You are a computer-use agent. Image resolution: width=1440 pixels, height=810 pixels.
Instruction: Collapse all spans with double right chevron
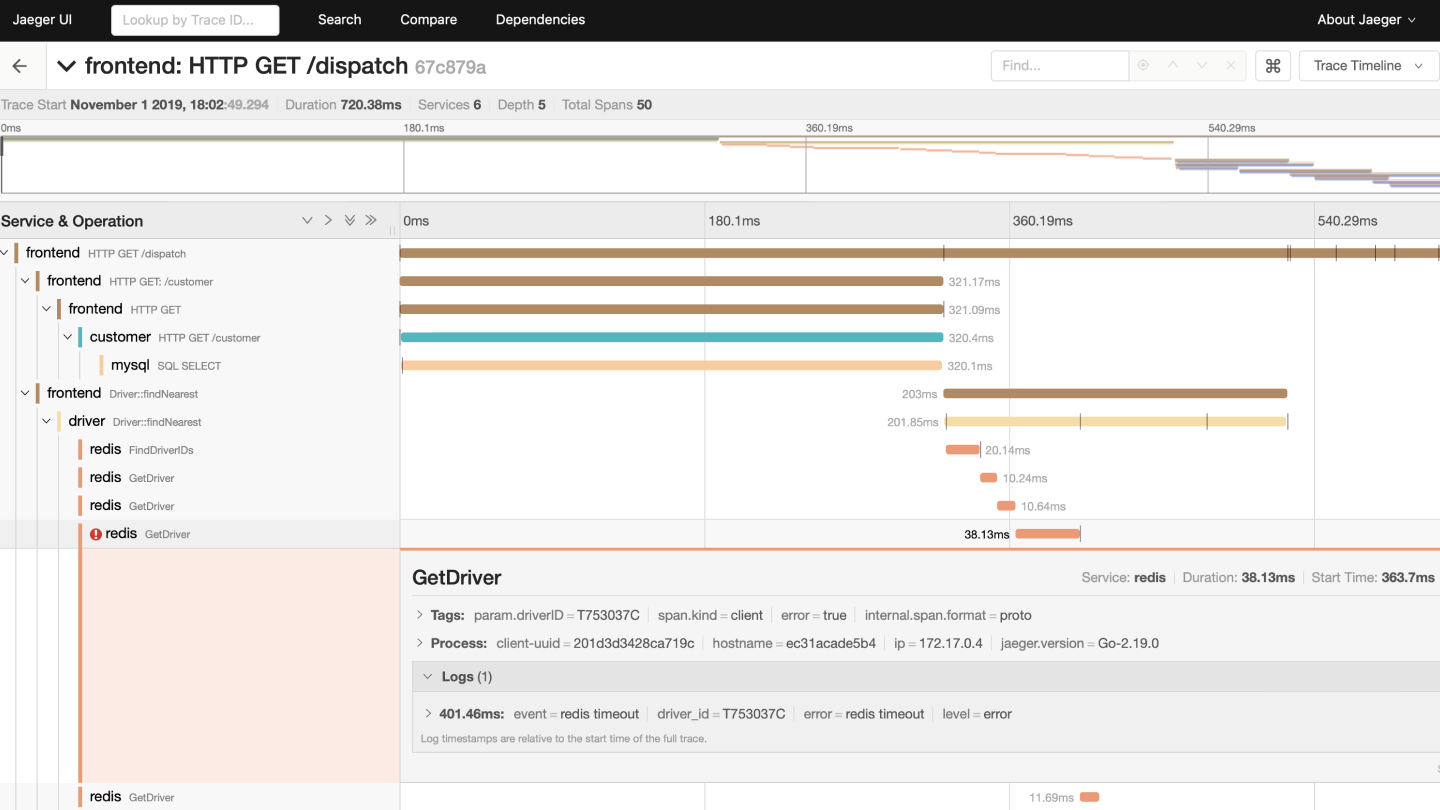point(371,221)
